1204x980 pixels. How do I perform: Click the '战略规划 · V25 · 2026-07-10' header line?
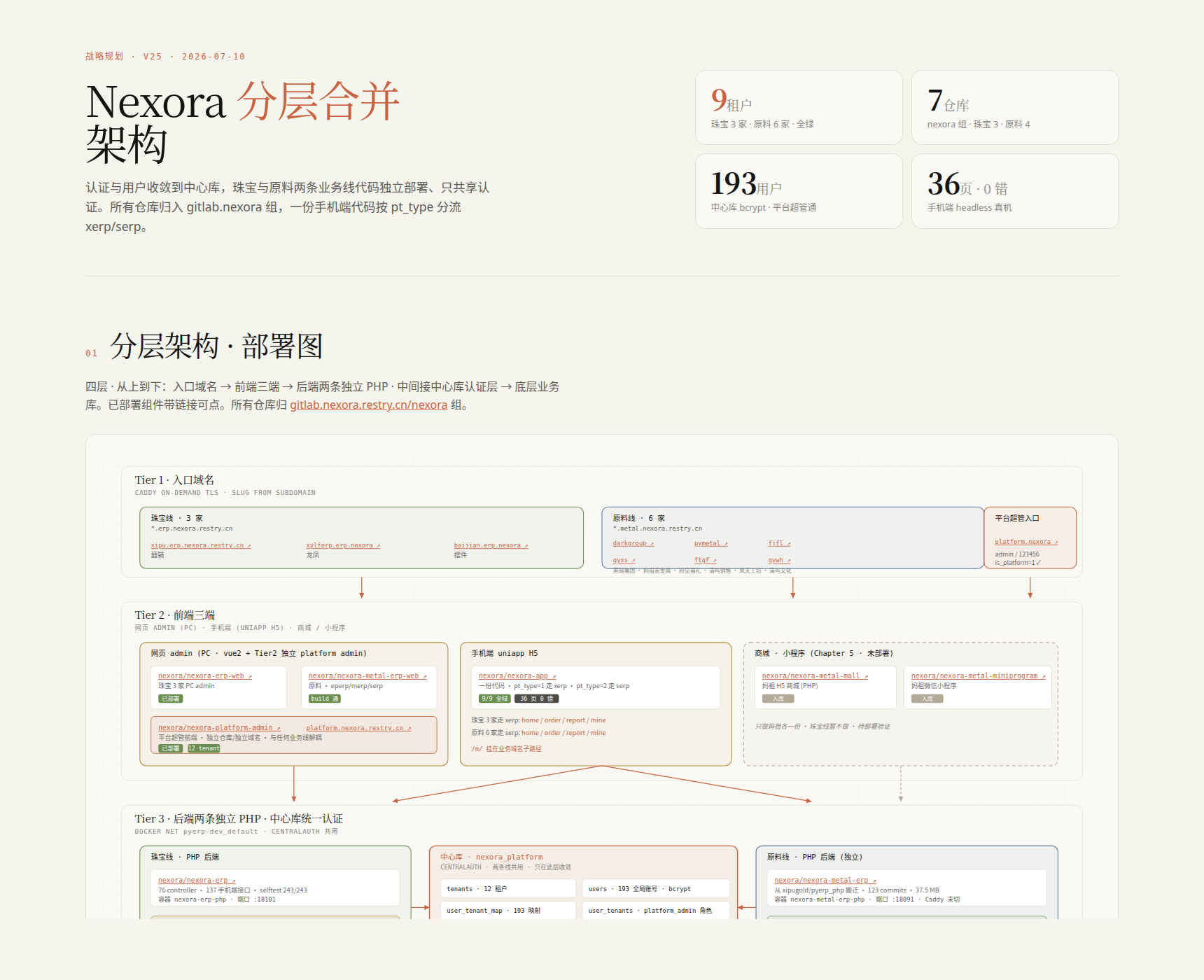(x=165, y=57)
